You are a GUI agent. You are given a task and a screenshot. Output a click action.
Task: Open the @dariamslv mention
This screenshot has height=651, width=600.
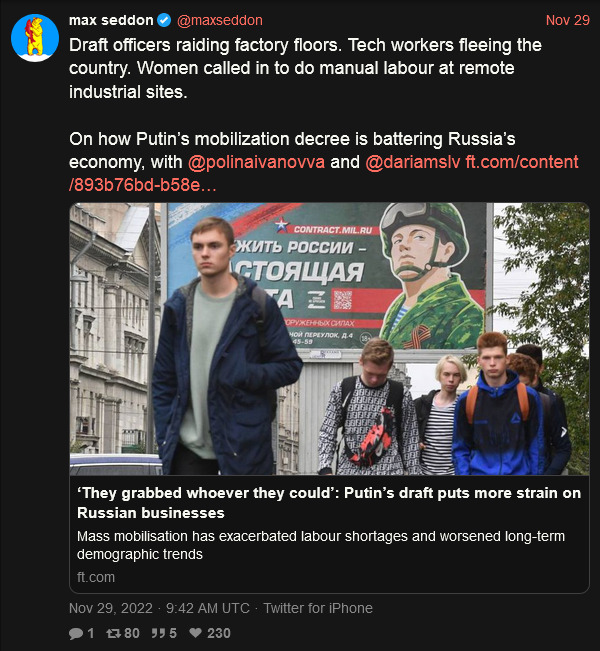pos(413,162)
